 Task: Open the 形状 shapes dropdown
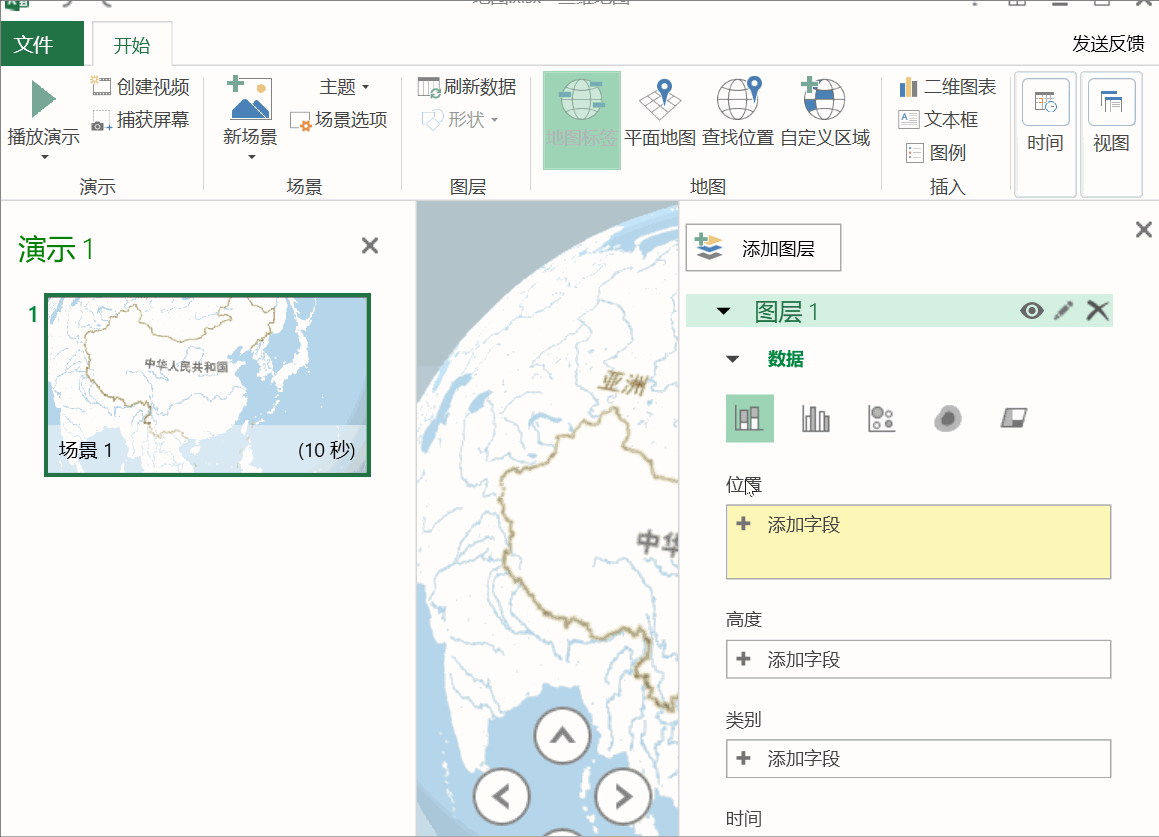point(460,119)
